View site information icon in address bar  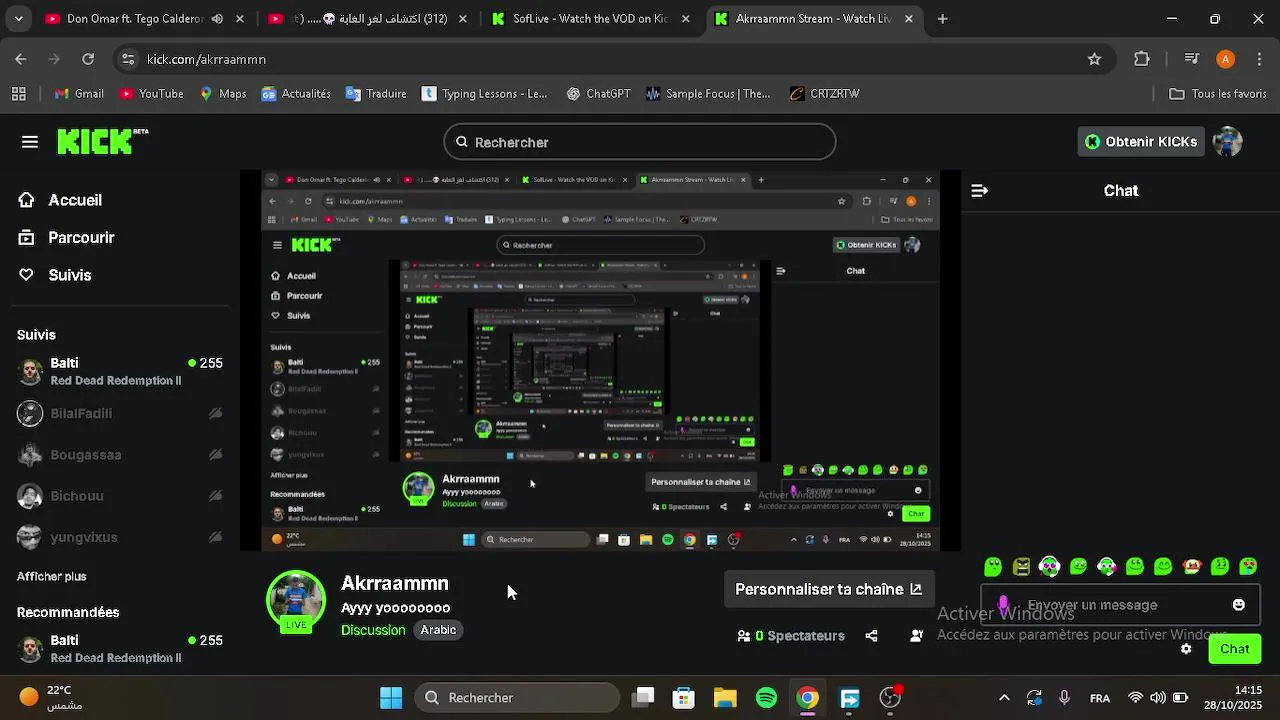coord(128,59)
